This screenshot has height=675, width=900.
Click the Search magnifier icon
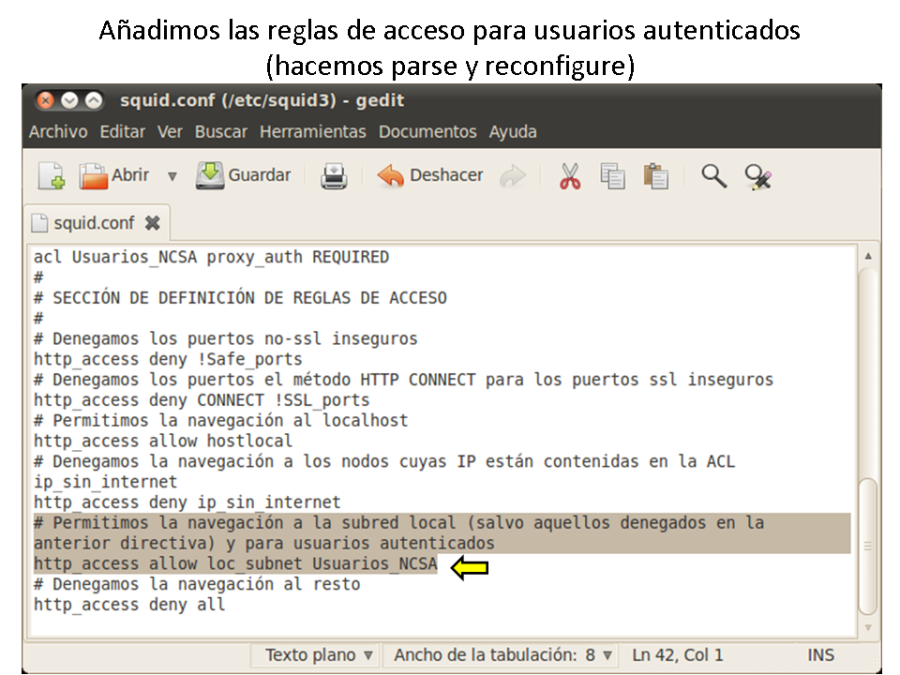713,177
